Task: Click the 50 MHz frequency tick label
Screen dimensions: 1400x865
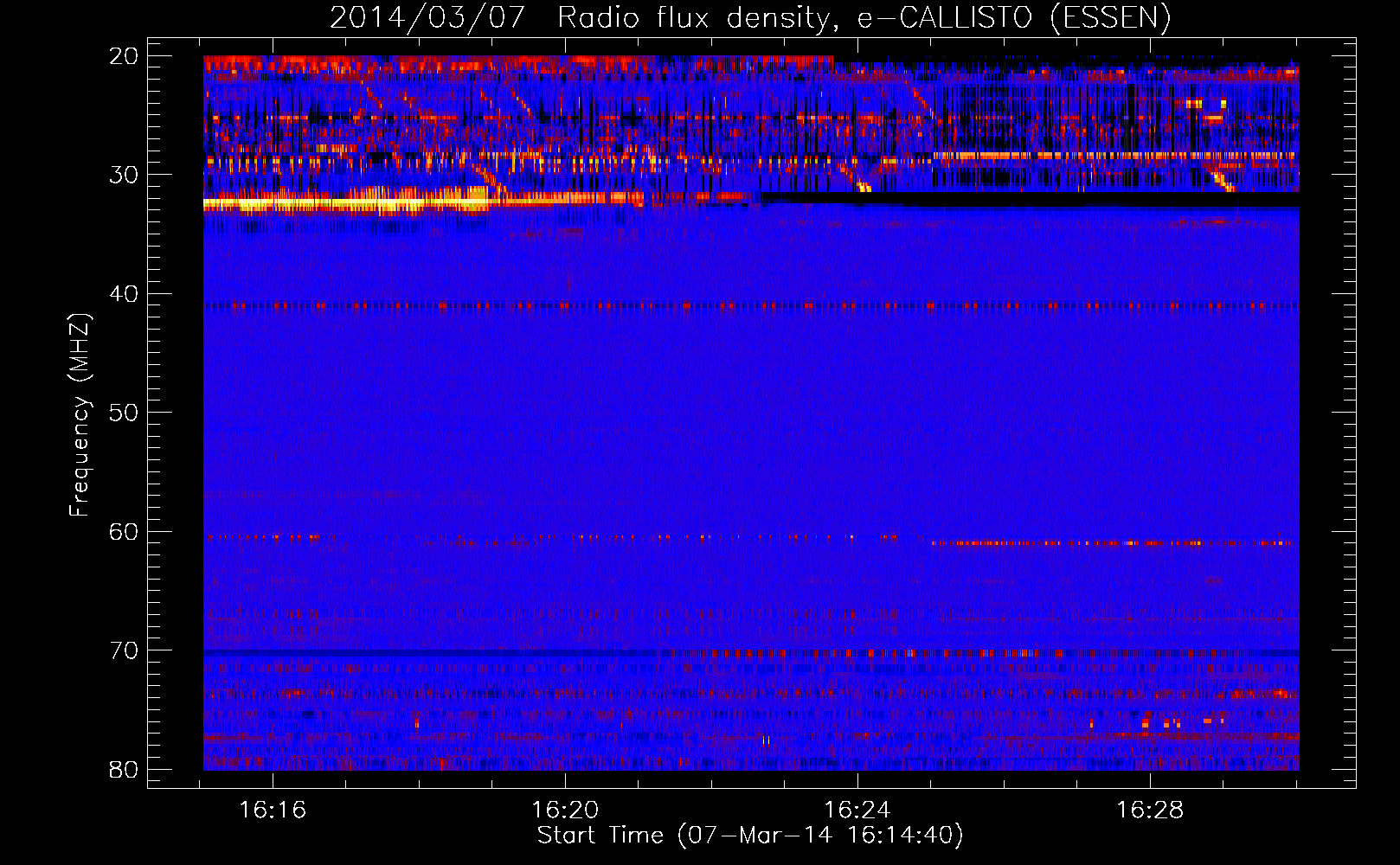Action: (x=124, y=413)
